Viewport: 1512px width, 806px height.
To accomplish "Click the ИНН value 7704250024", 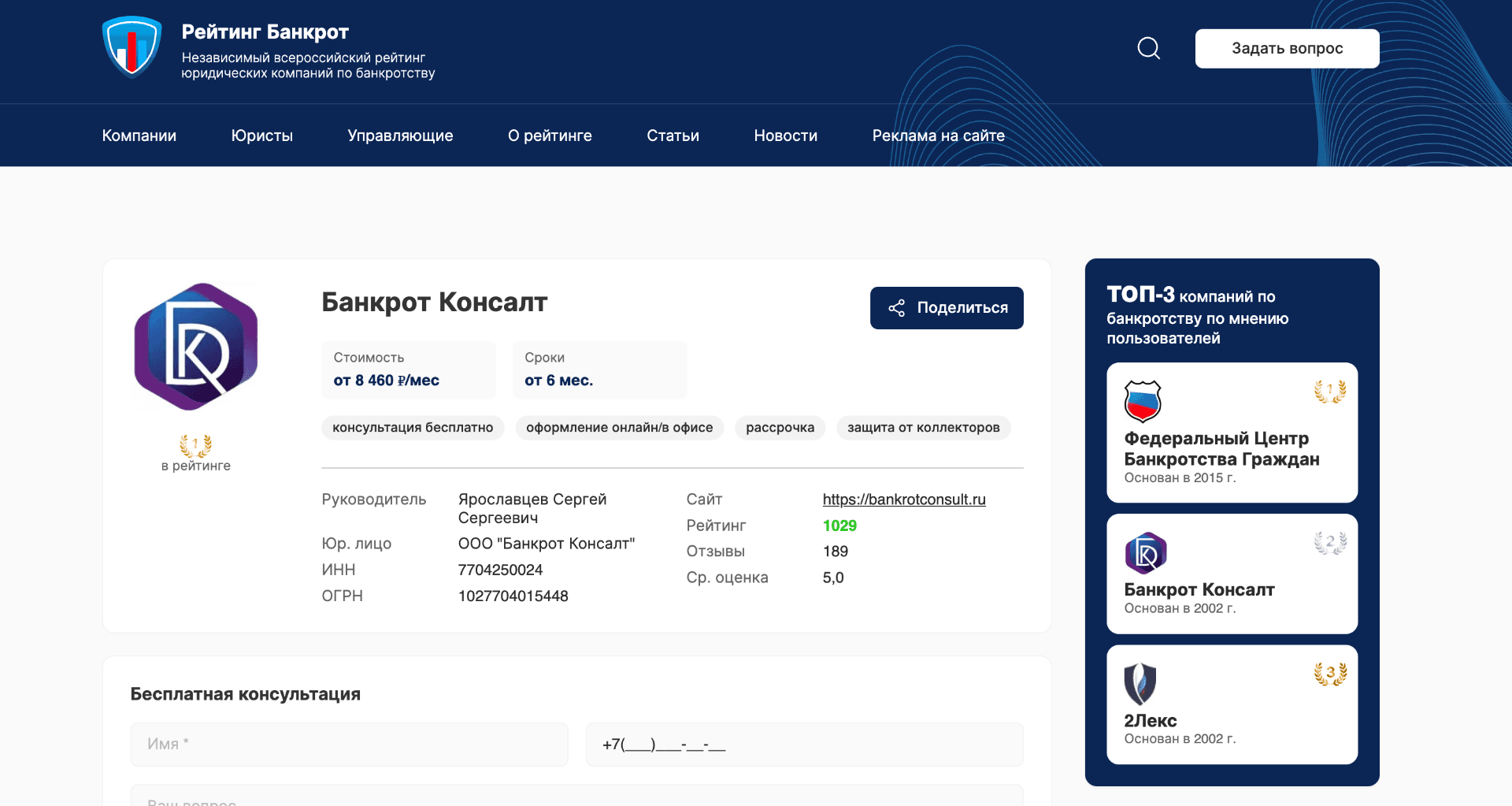I will (x=500, y=570).
